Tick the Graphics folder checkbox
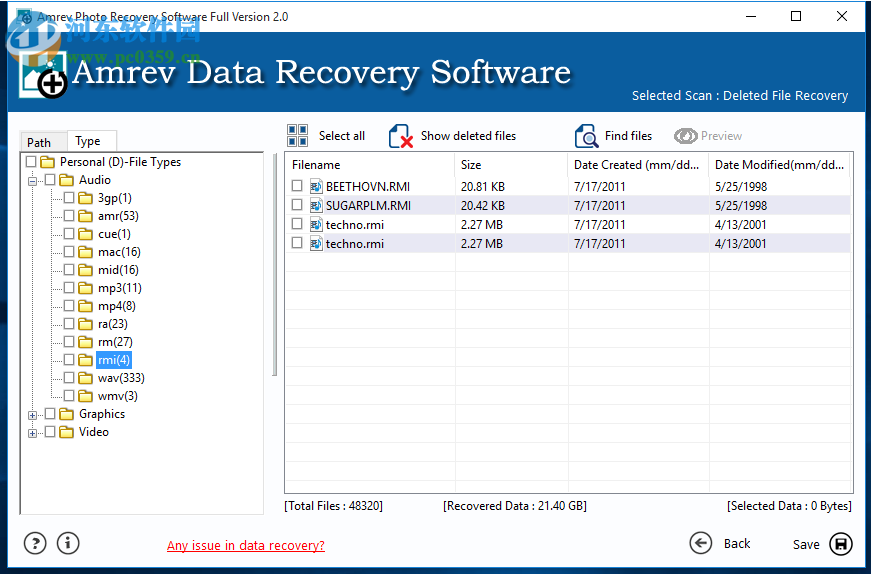 (50, 413)
